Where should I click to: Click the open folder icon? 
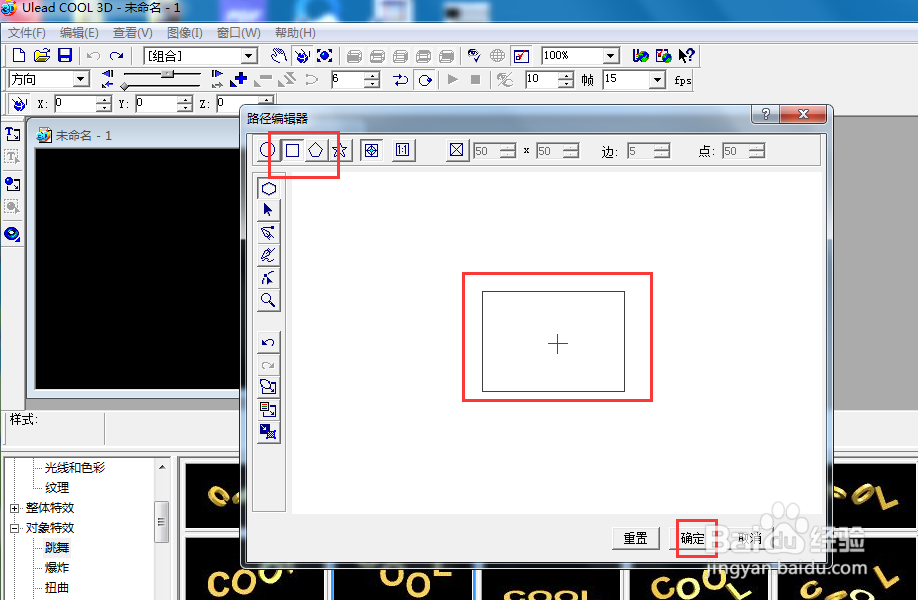pos(42,56)
